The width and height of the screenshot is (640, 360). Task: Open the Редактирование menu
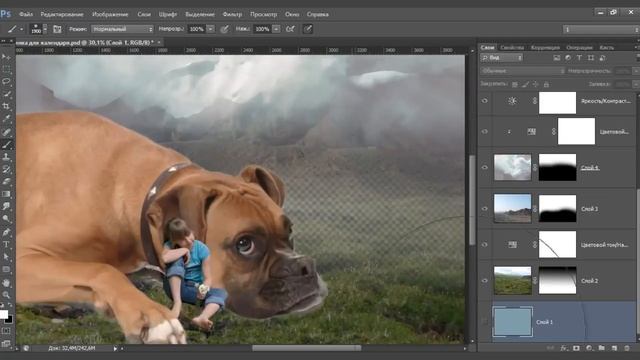click(62, 14)
